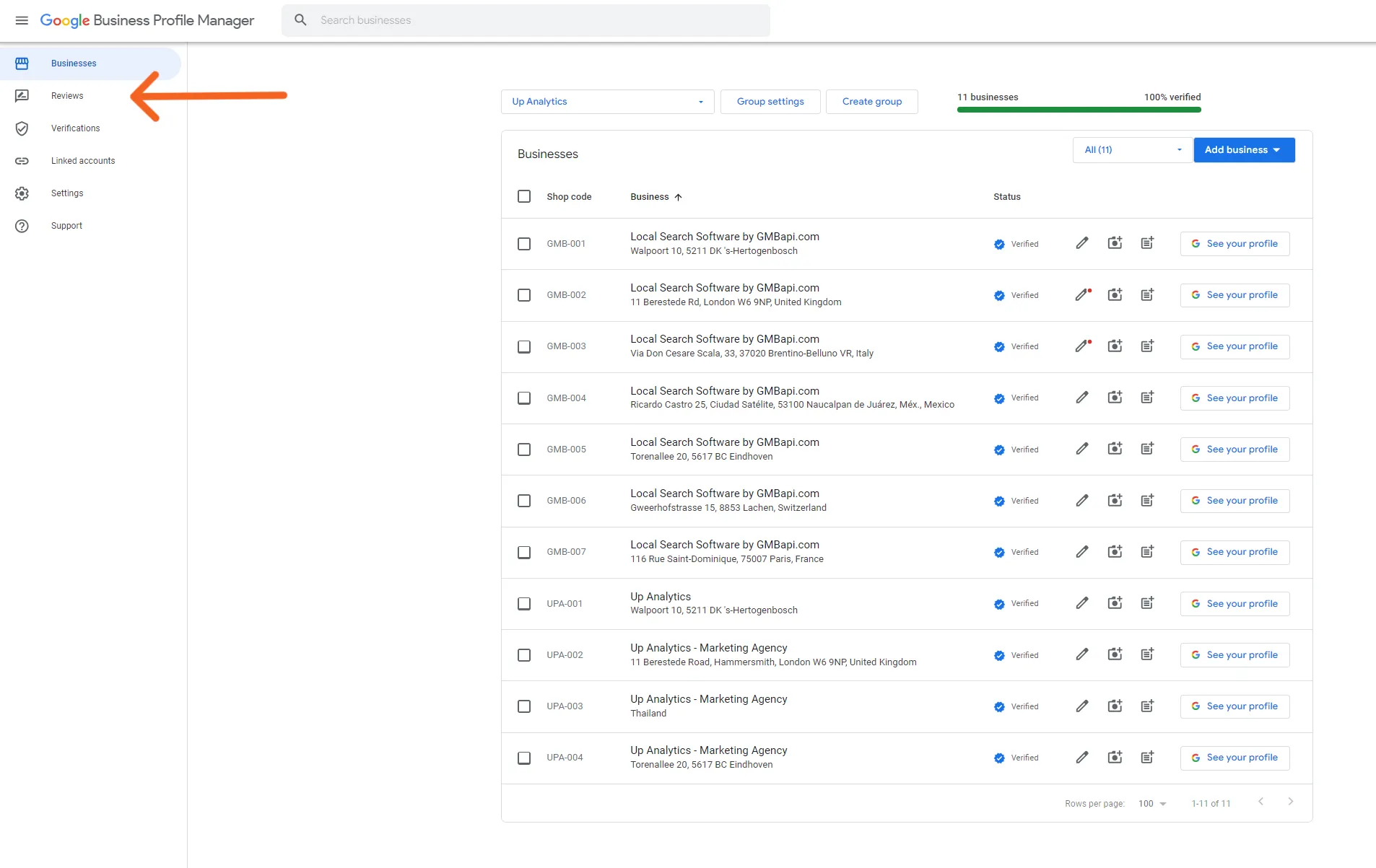This screenshot has width=1376, height=868.
Task: Create post for GMB-005 Eindhoven listing
Action: [1147, 449]
